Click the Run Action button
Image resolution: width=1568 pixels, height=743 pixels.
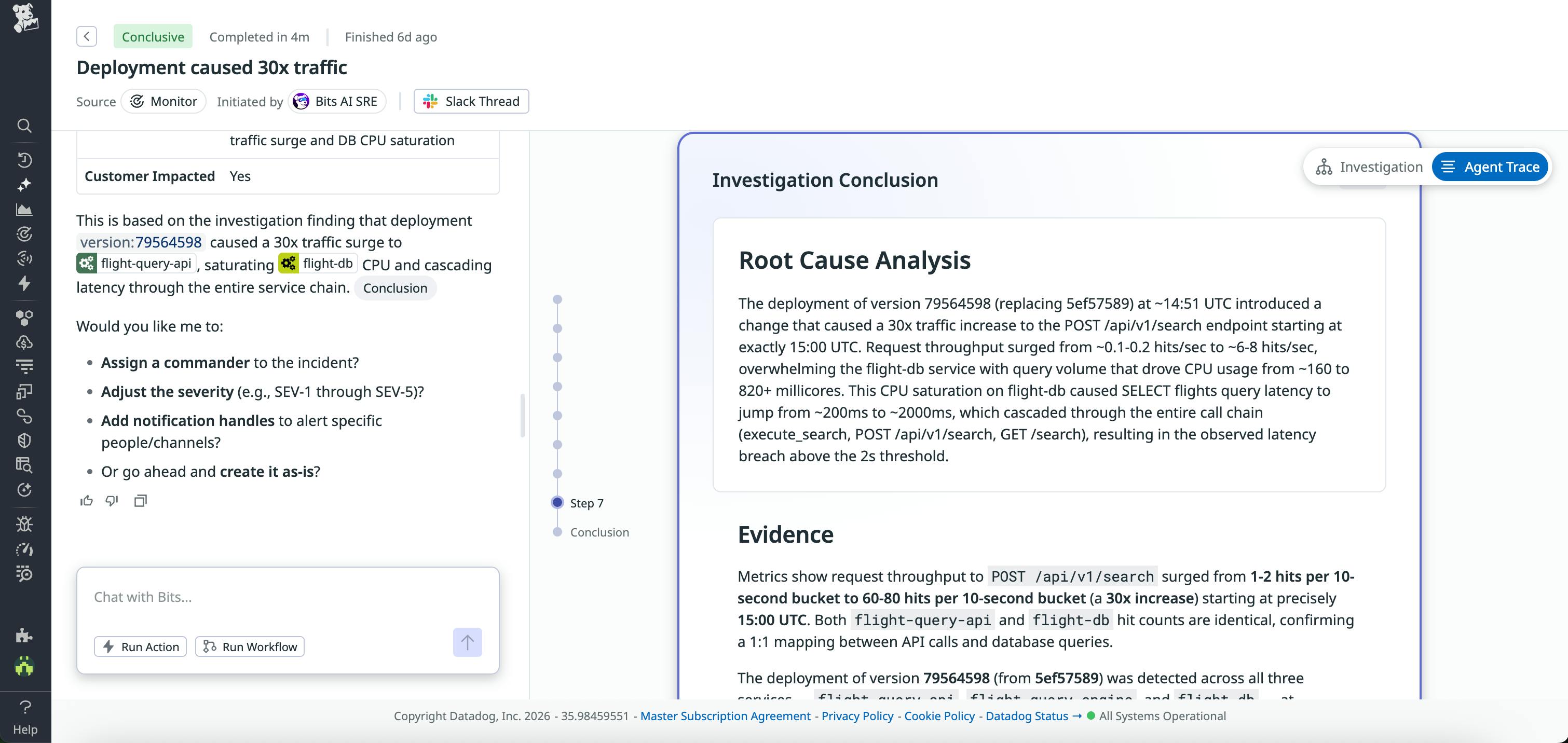tap(140, 647)
